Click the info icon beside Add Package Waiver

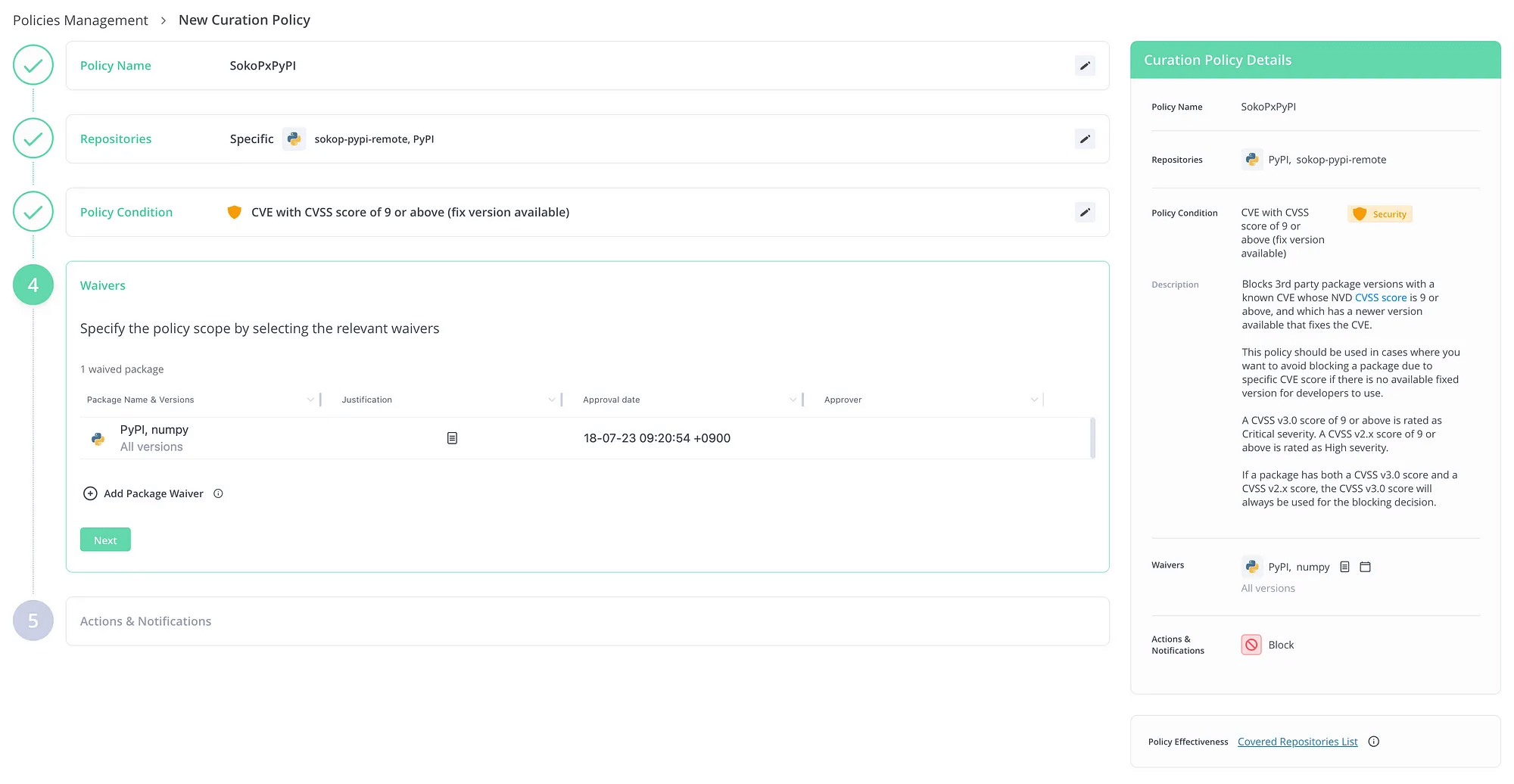[x=218, y=493]
